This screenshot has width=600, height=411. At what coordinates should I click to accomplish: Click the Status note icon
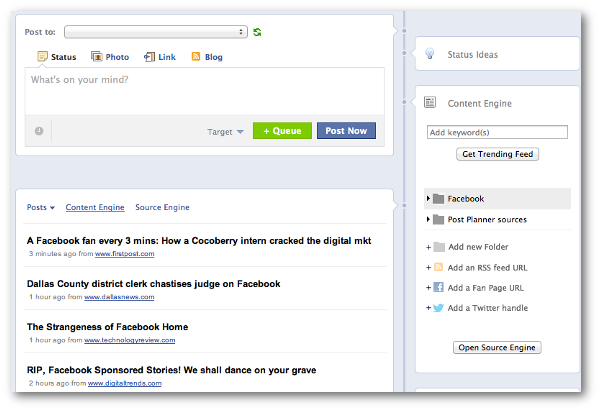point(42,57)
